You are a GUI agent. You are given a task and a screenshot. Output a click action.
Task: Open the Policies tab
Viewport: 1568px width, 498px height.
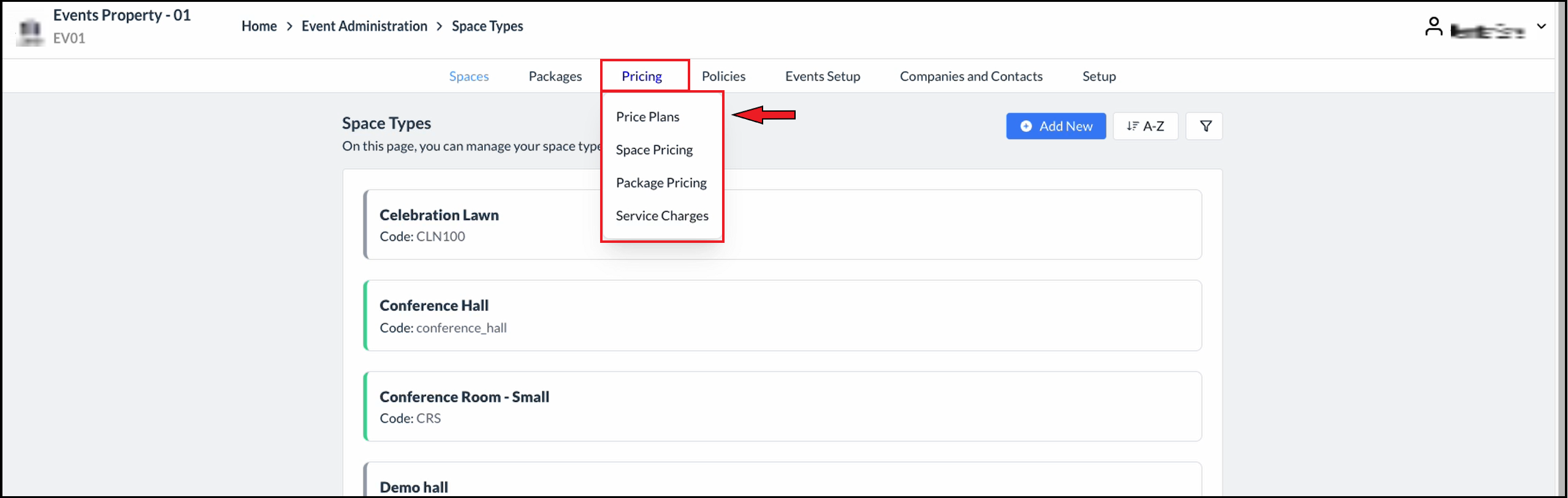(723, 76)
